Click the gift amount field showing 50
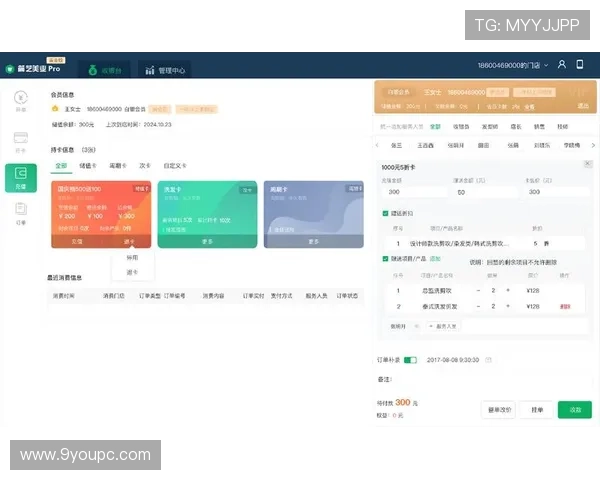 click(485, 192)
